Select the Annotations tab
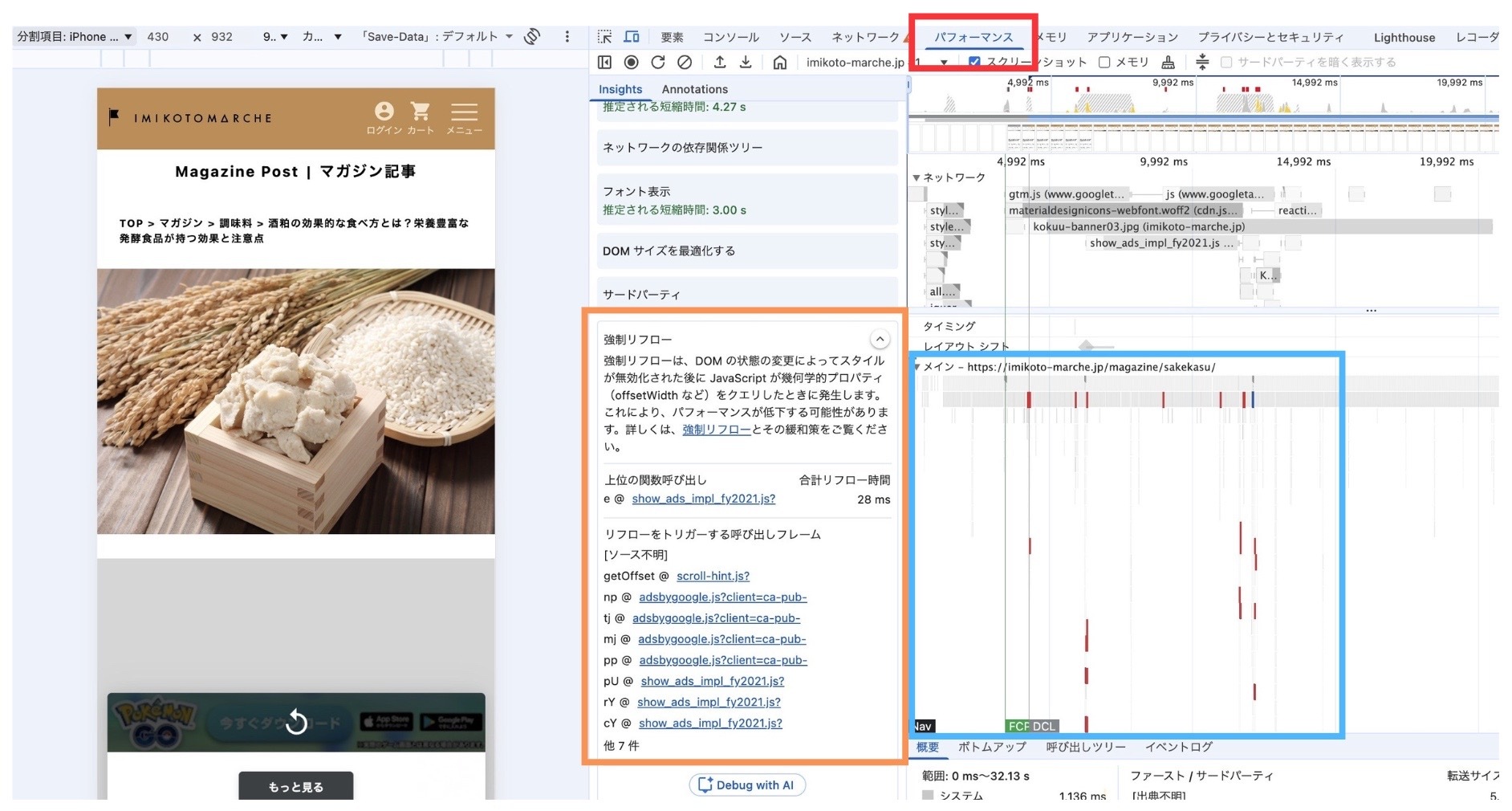This screenshot has width=1512, height=811. pos(694,89)
